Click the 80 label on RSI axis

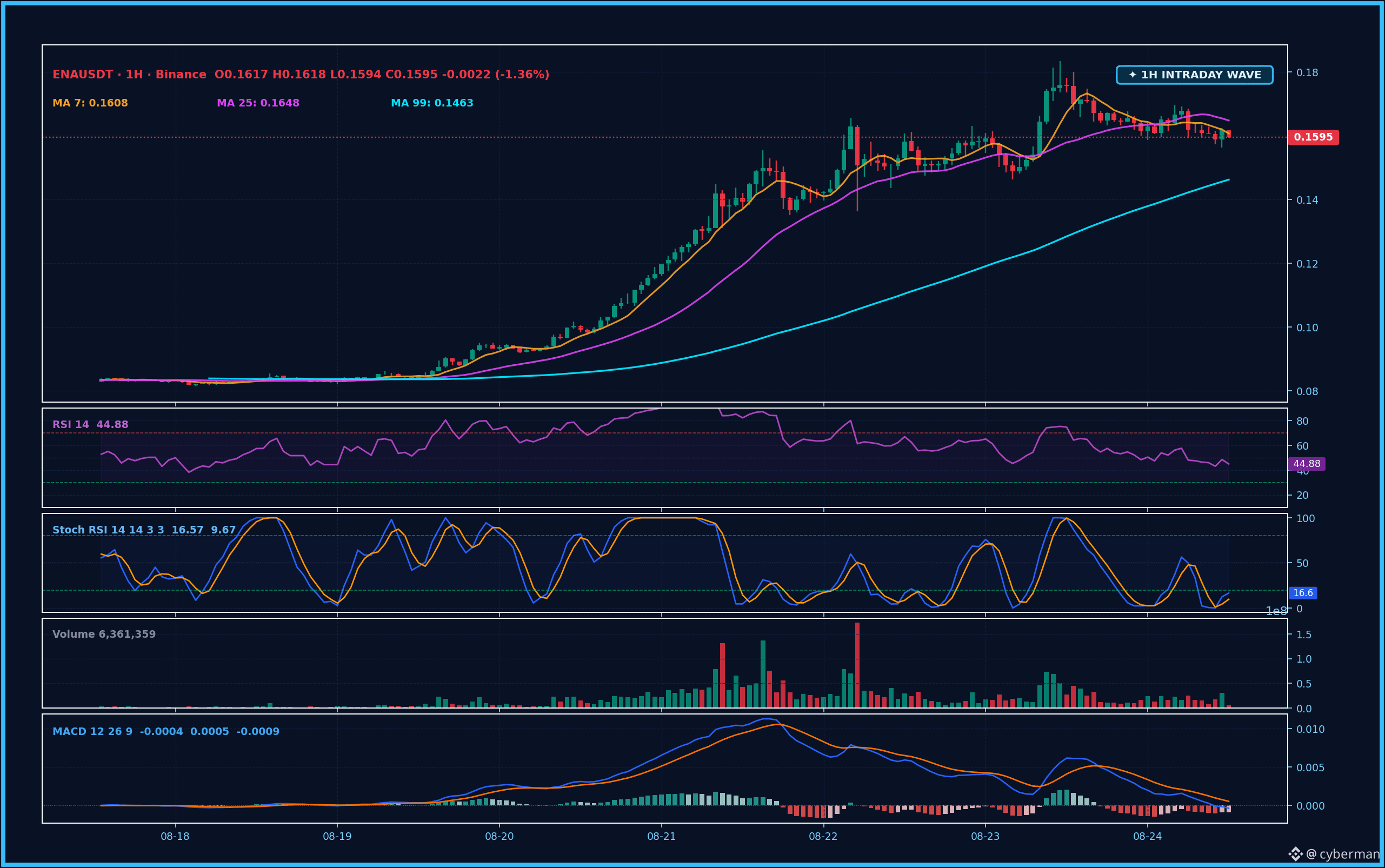[1302, 422]
